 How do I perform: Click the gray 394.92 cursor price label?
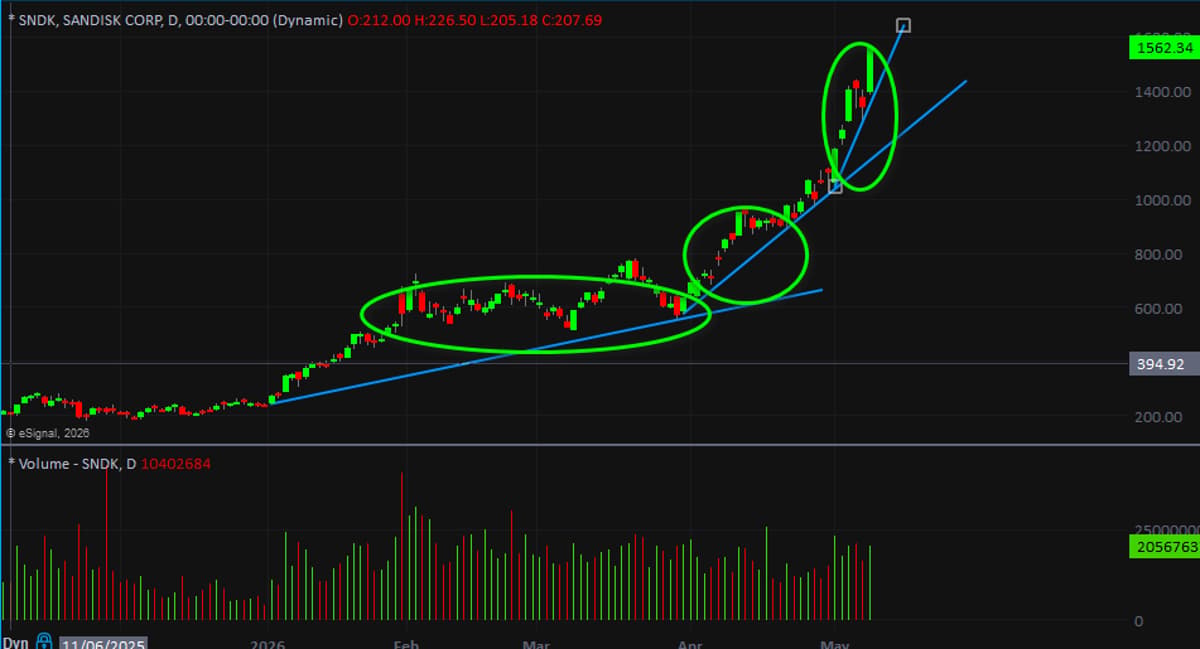pyautogui.click(x=1163, y=363)
